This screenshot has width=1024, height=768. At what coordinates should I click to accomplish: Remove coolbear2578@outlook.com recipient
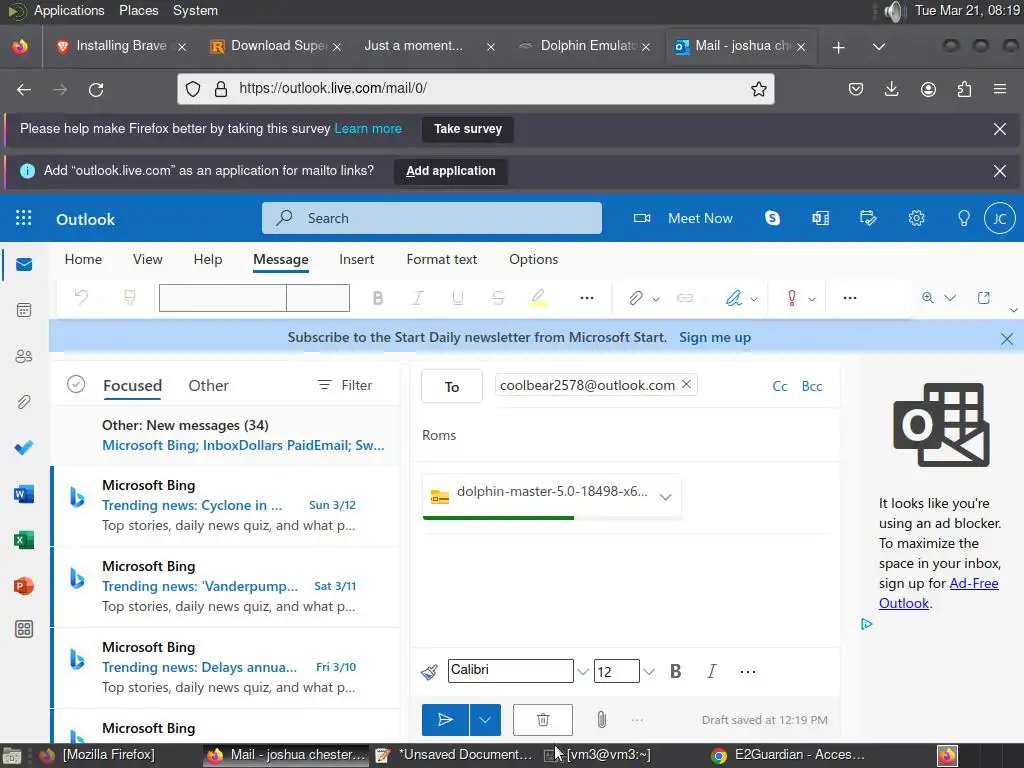click(686, 384)
